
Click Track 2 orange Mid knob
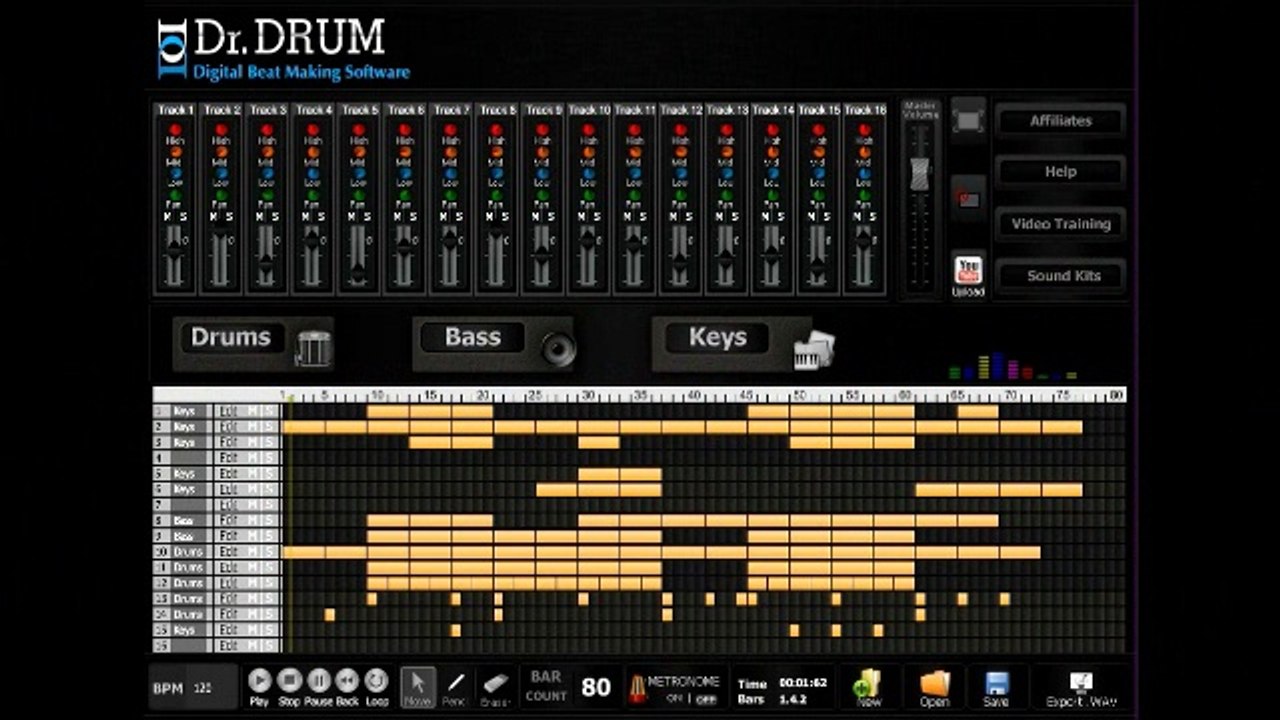click(x=221, y=152)
